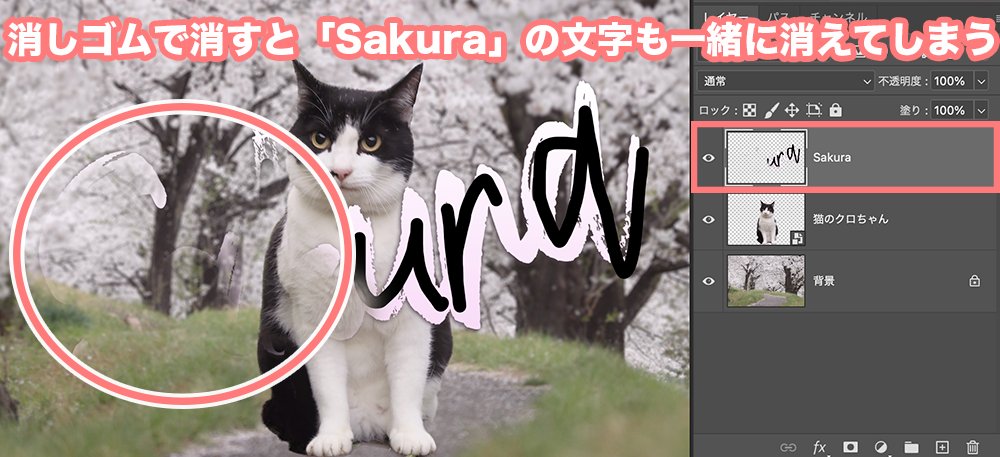
Task: Lock image pixels with the brush icon
Action: click(x=771, y=110)
